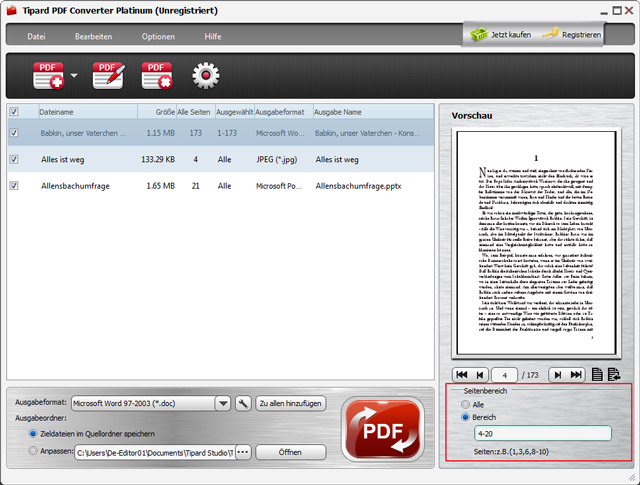This screenshot has height=485, width=640.
Task: Click the Add PDF file icon
Action: (x=48, y=76)
